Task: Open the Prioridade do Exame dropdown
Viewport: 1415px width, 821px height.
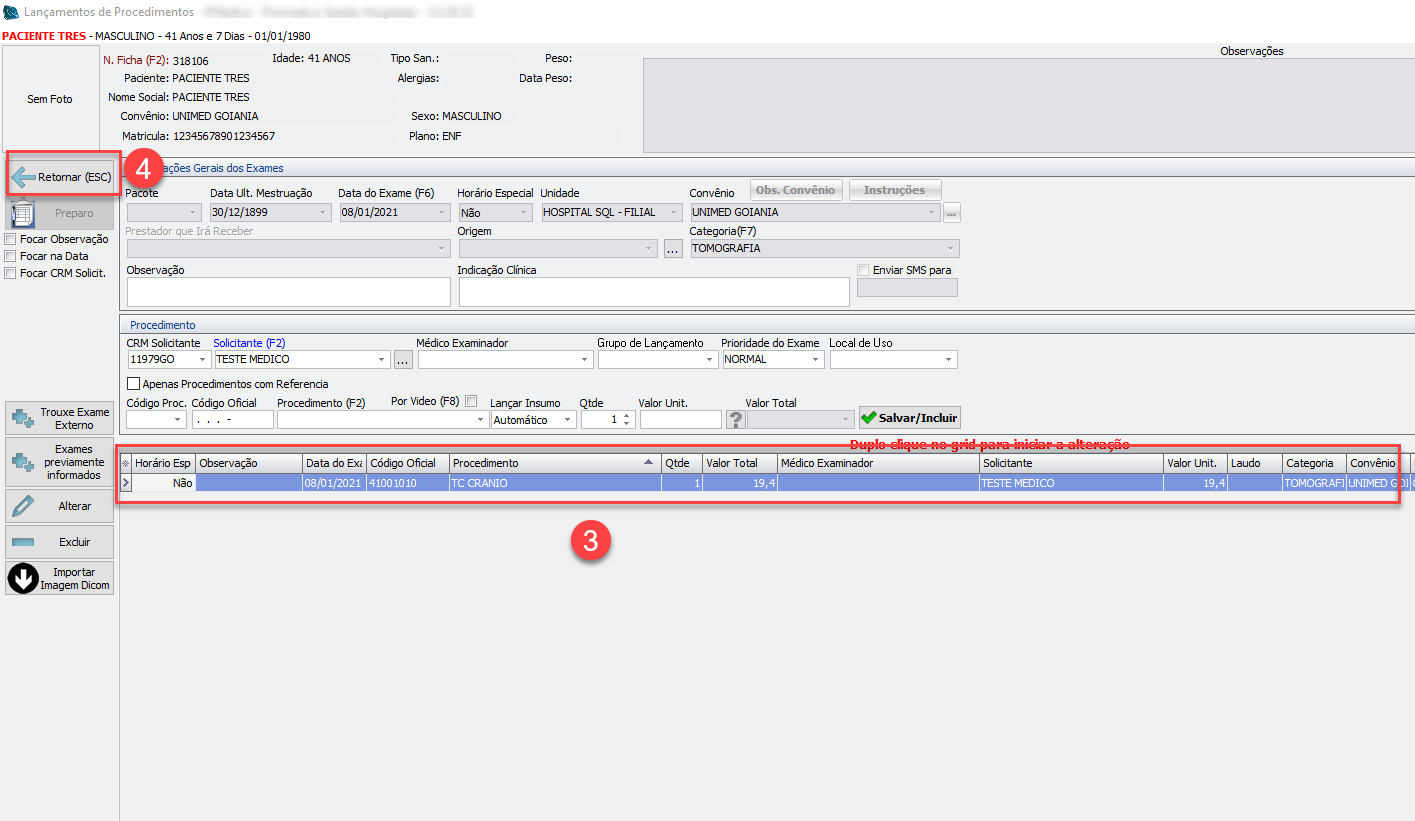Action: click(x=816, y=360)
